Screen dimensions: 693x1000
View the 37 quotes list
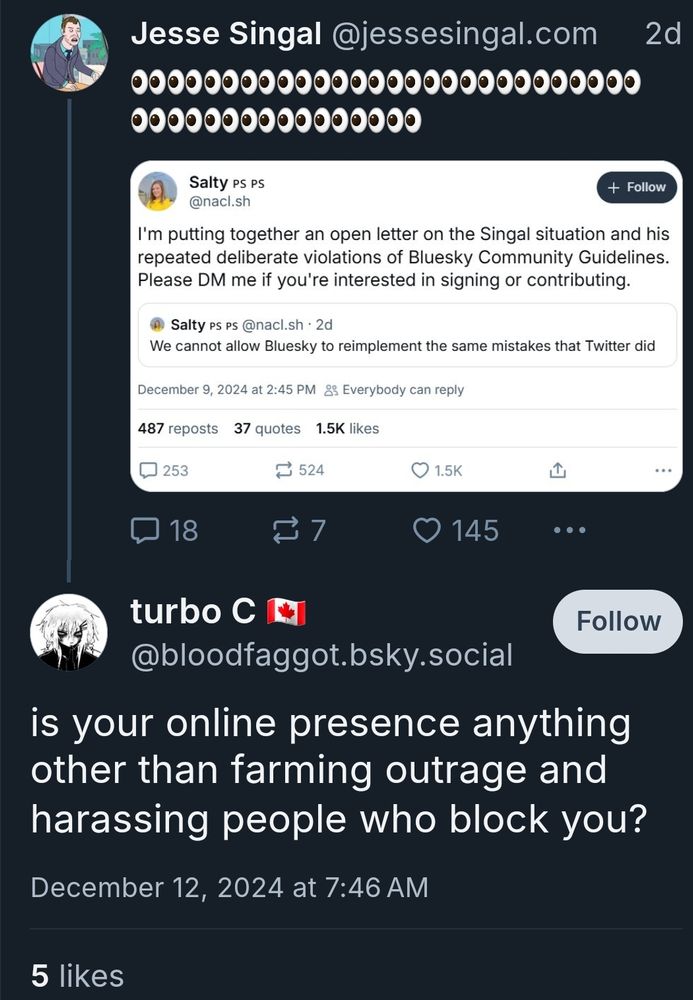(x=267, y=428)
